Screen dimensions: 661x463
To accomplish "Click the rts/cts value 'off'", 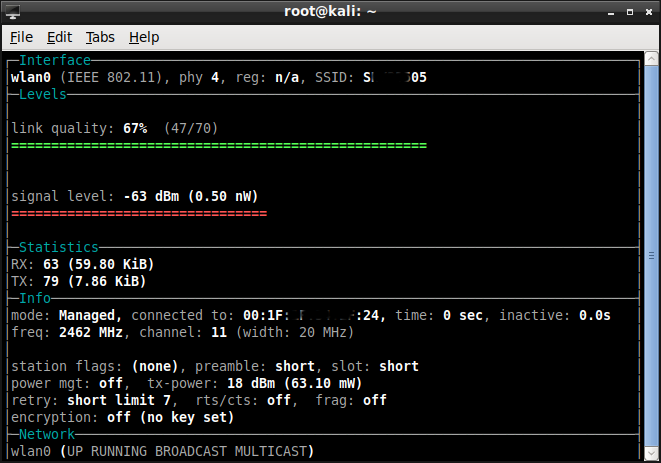I will pos(279,400).
